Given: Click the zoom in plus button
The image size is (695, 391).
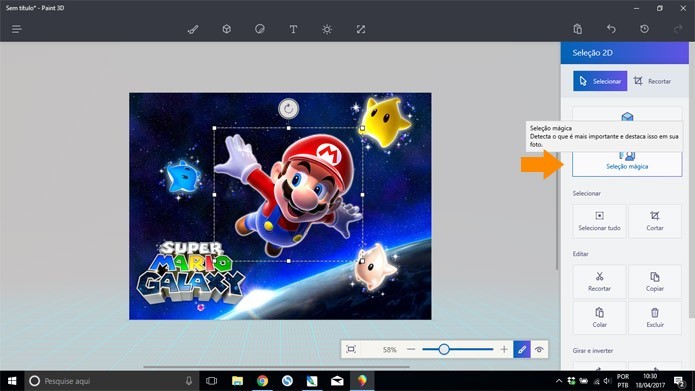Looking at the screenshot, I should (504, 349).
